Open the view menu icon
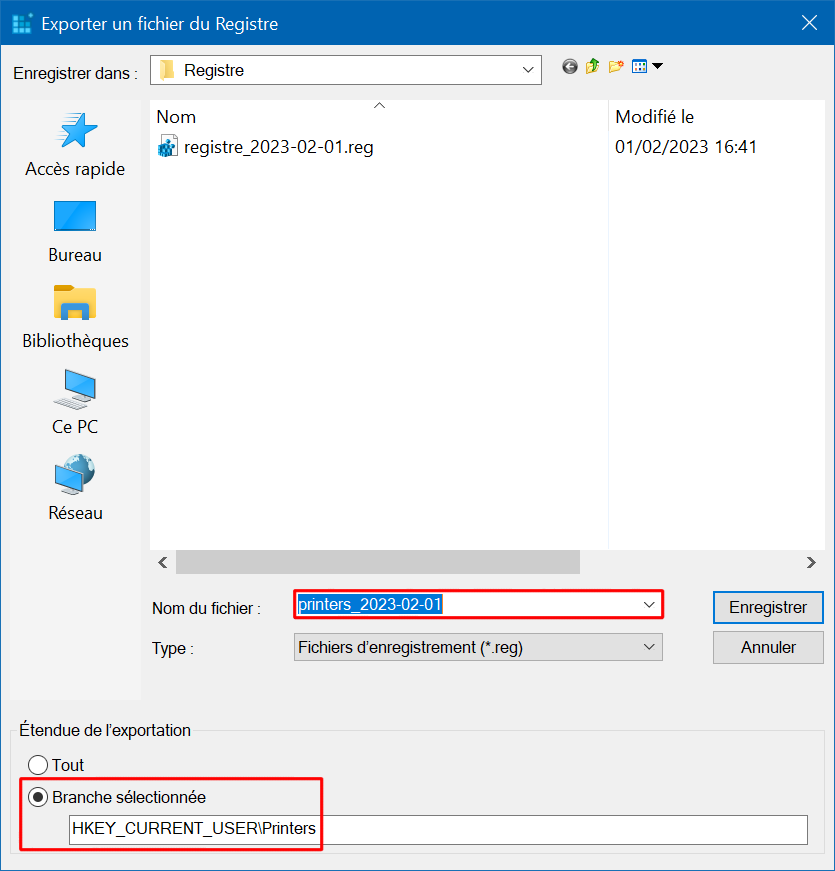The width and height of the screenshot is (835, 871). (x=647, y=67)
